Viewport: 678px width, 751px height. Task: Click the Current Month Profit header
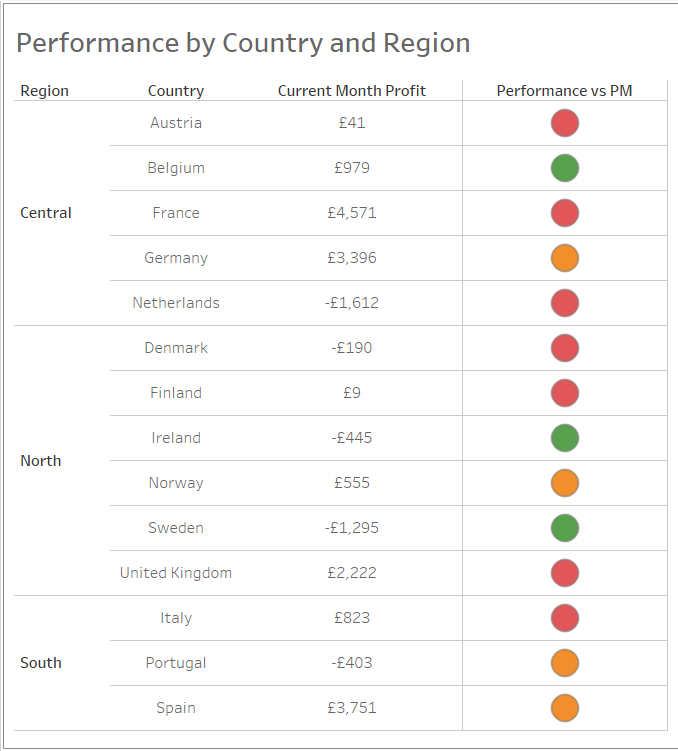pos(352,91)
